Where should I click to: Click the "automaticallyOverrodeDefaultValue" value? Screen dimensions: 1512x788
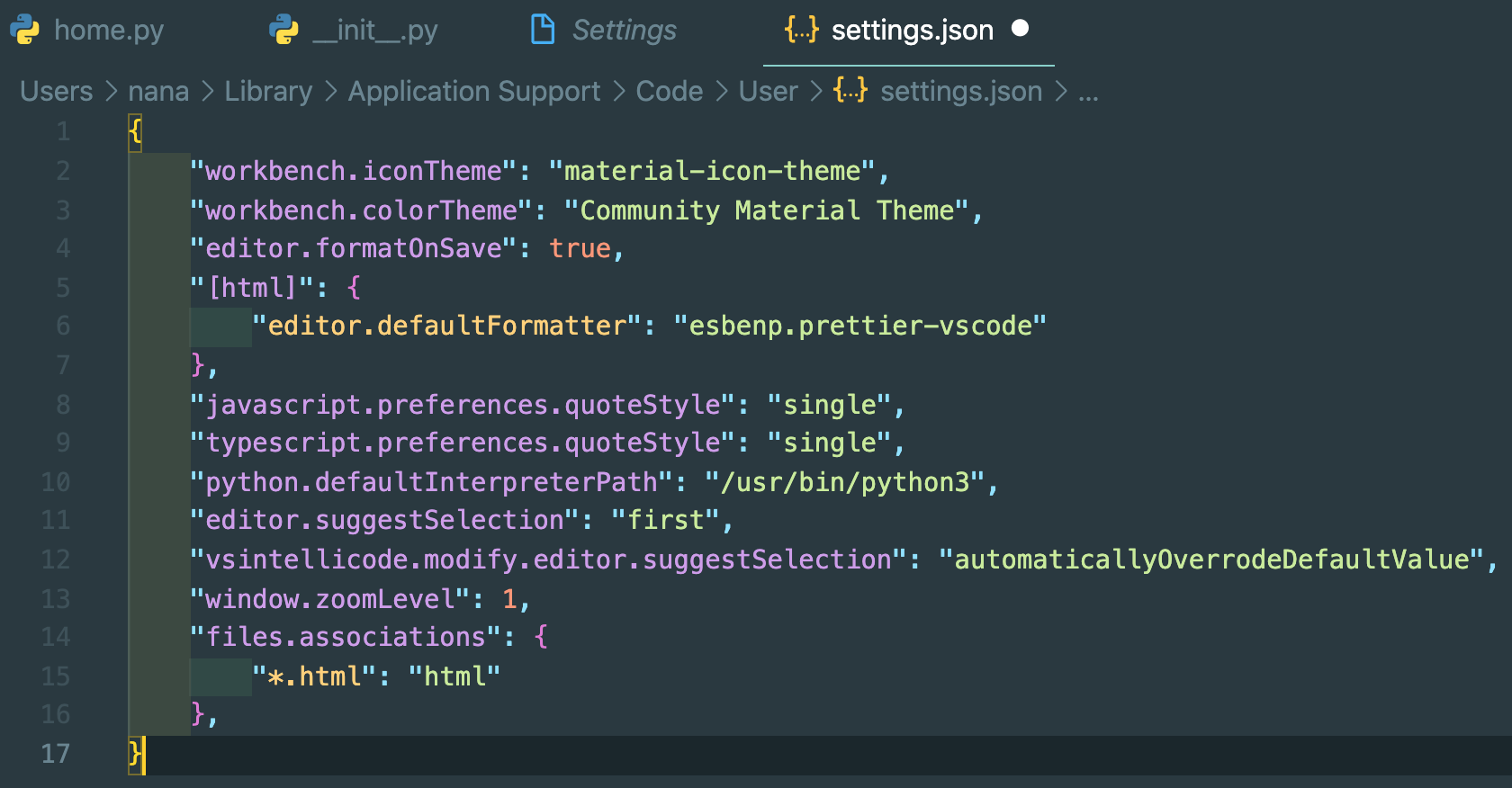[x=1212, y=560]
